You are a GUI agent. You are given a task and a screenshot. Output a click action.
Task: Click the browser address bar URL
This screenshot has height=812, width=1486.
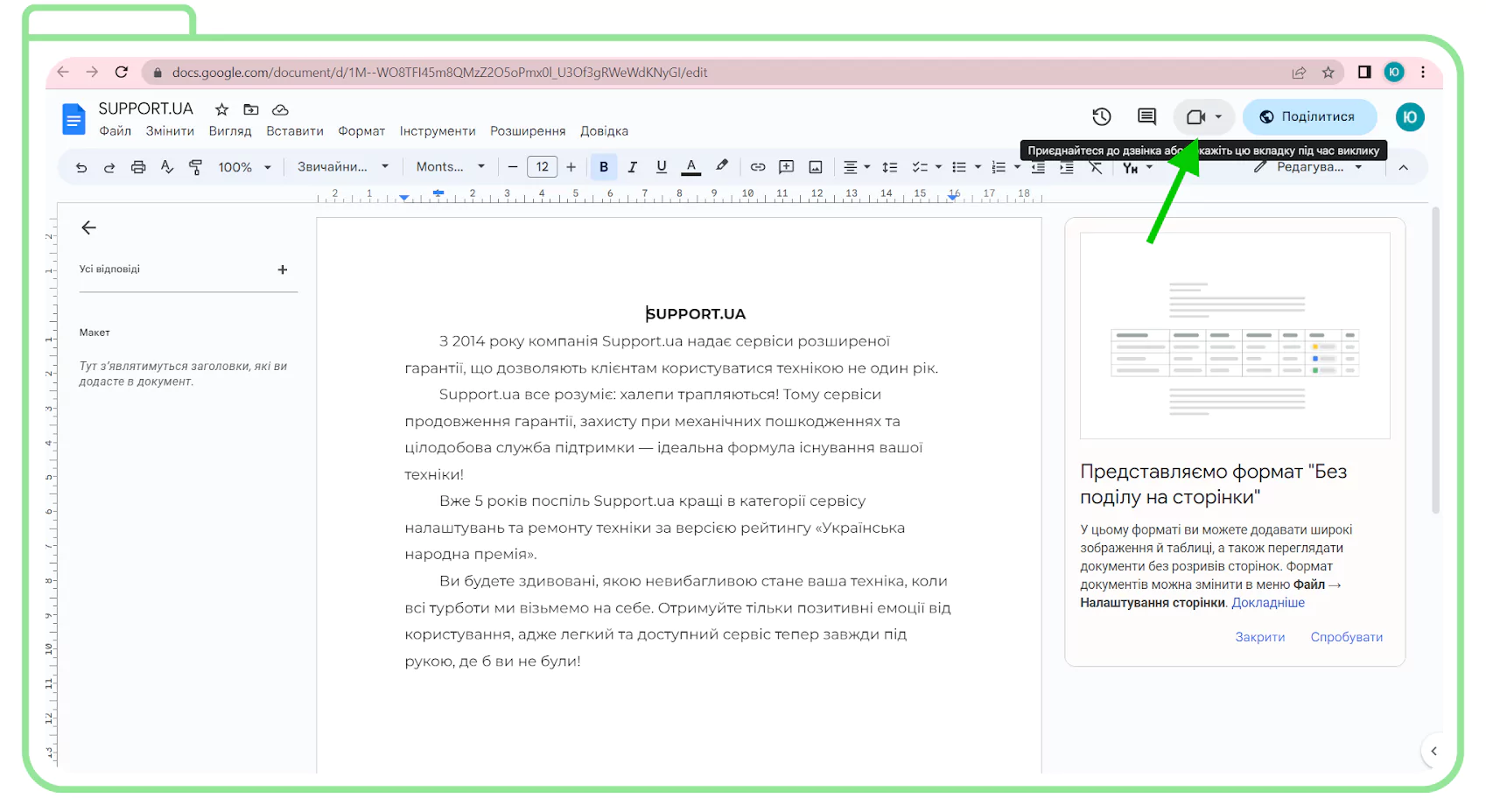(x=439, y=73)
